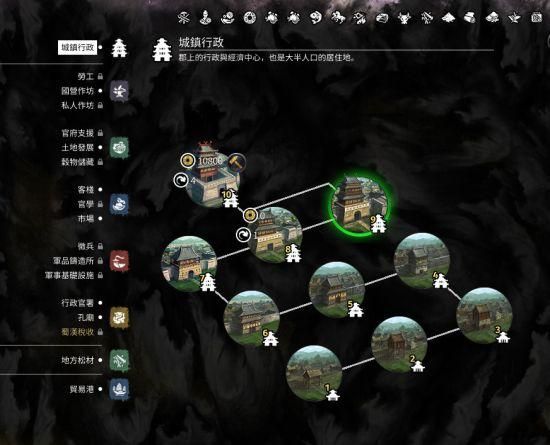
Task: Select the ox head livestock icon
Action: (x=404, y=18)
